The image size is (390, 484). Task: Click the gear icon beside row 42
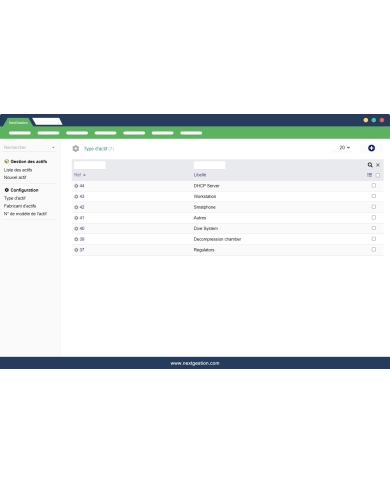coord(76,207)
